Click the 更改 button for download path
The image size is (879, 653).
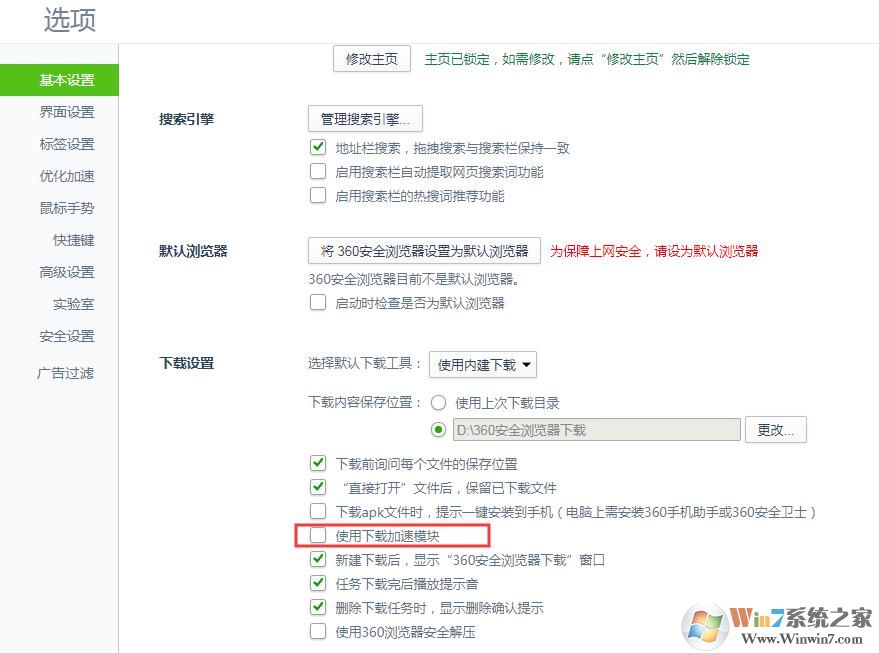(x=776, y=429)
